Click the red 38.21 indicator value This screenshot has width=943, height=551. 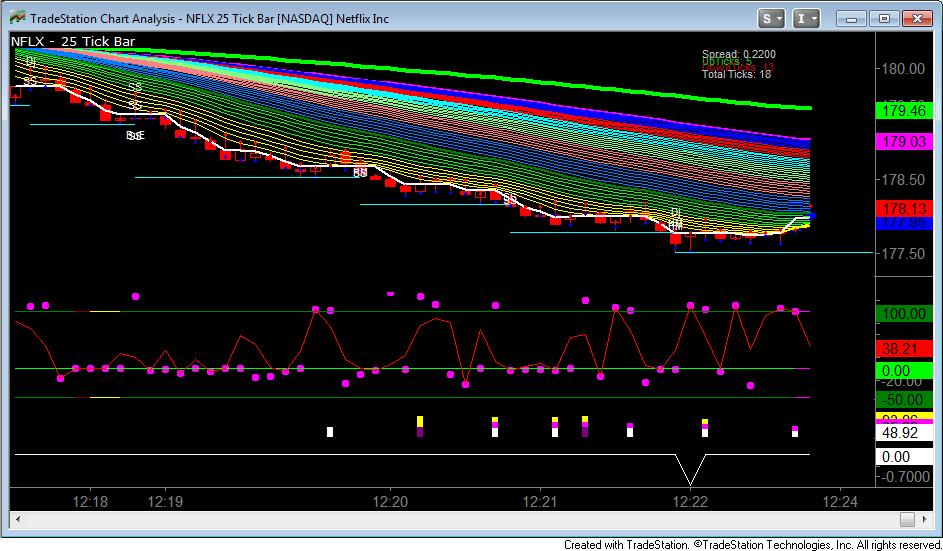[x=904, y=348]
